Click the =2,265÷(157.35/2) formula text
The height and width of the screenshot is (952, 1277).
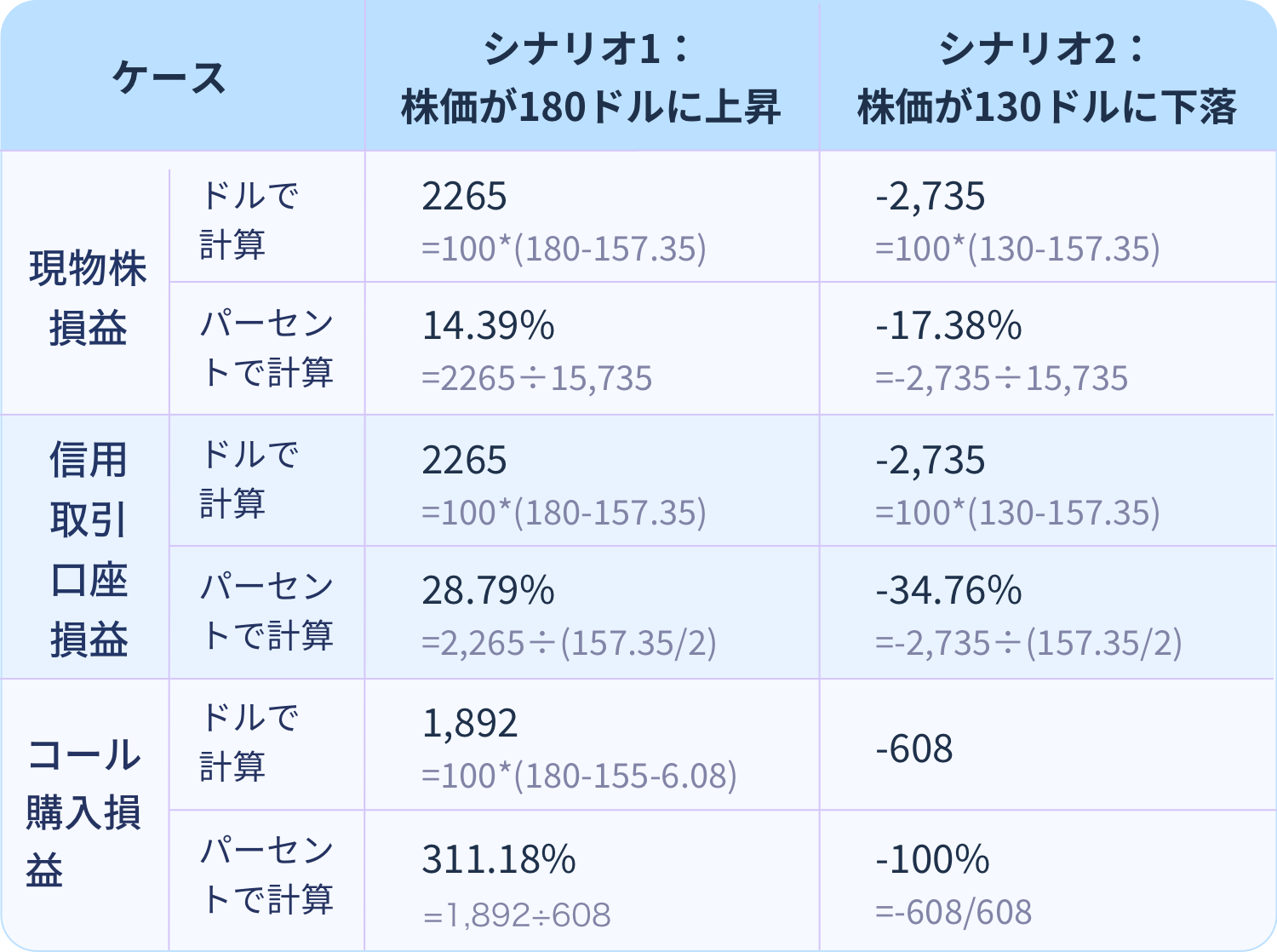[569, 644]
